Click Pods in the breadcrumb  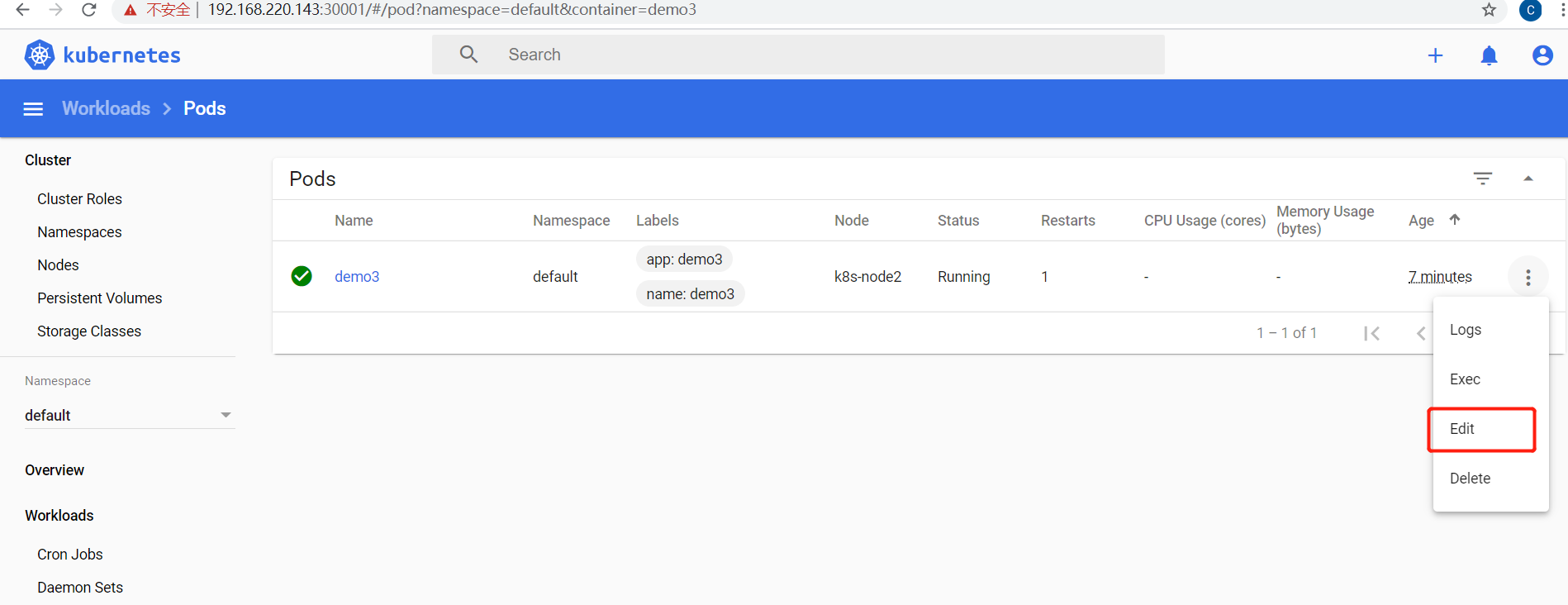click(x=204, y=108)
